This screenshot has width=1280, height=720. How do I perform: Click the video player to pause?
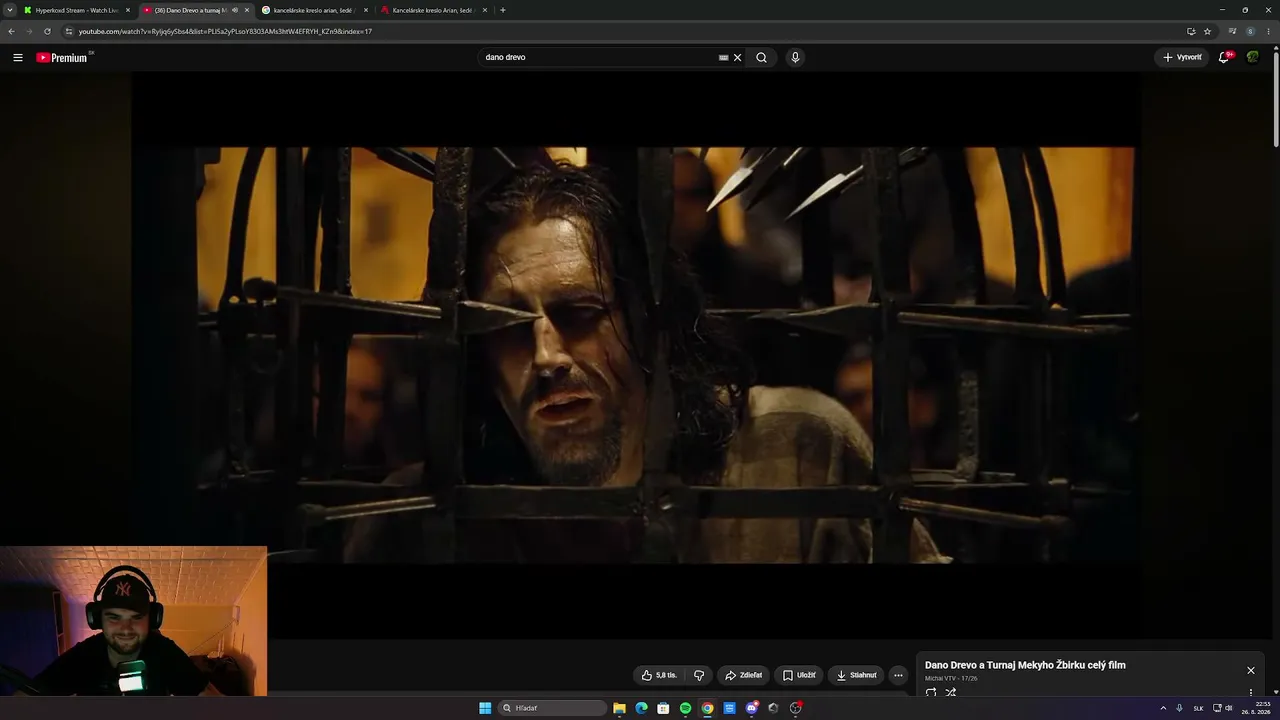tap(635, 355)
